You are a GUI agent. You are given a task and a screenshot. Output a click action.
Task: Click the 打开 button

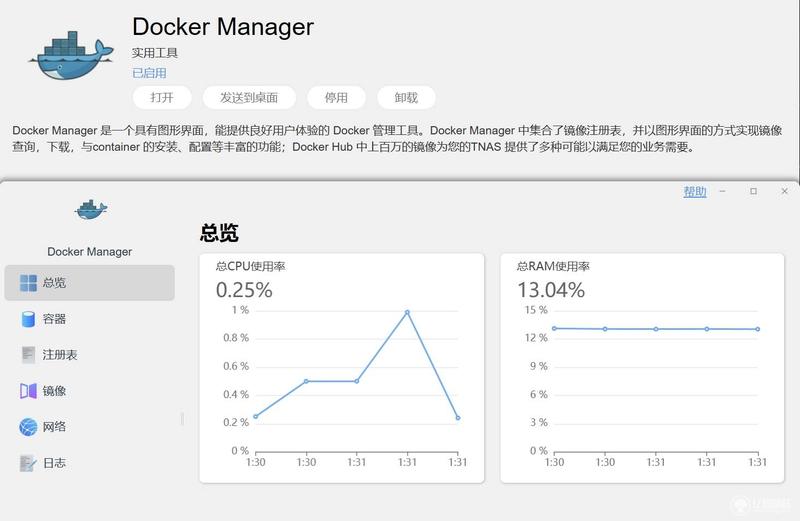point(162,97)
